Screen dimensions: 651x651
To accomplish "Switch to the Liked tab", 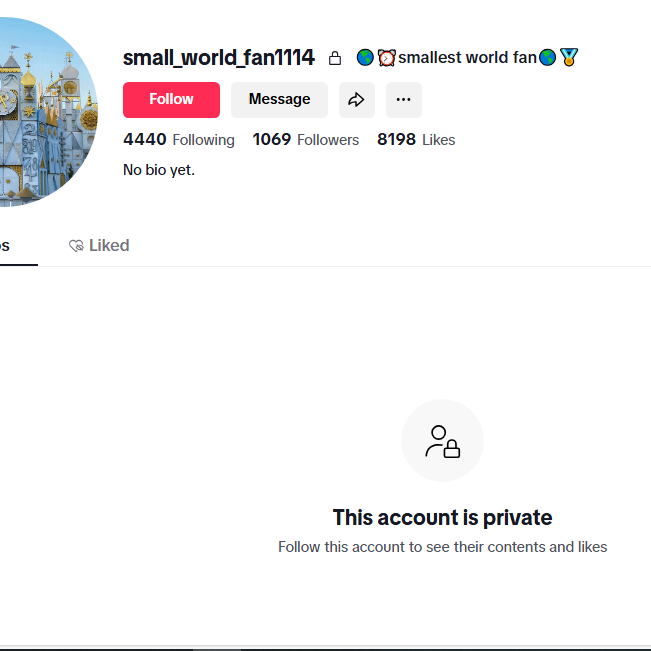I will pos(99,245).
